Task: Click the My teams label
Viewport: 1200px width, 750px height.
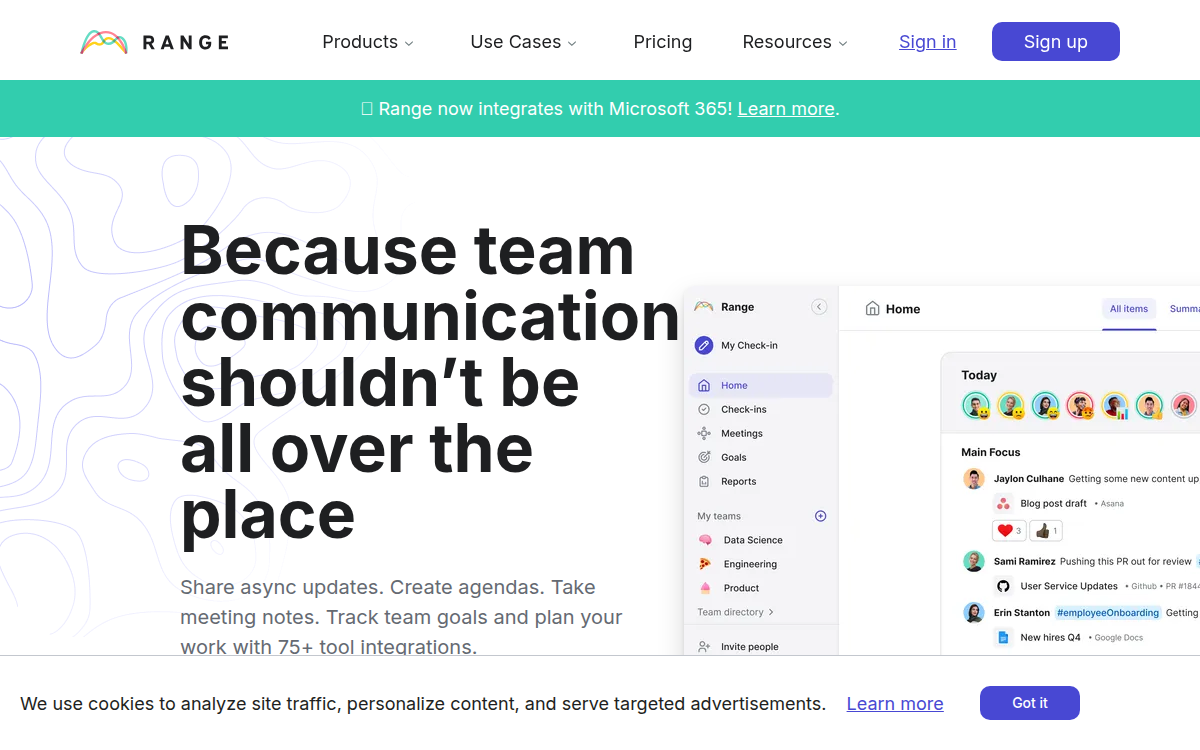Action: coord(719,516)
